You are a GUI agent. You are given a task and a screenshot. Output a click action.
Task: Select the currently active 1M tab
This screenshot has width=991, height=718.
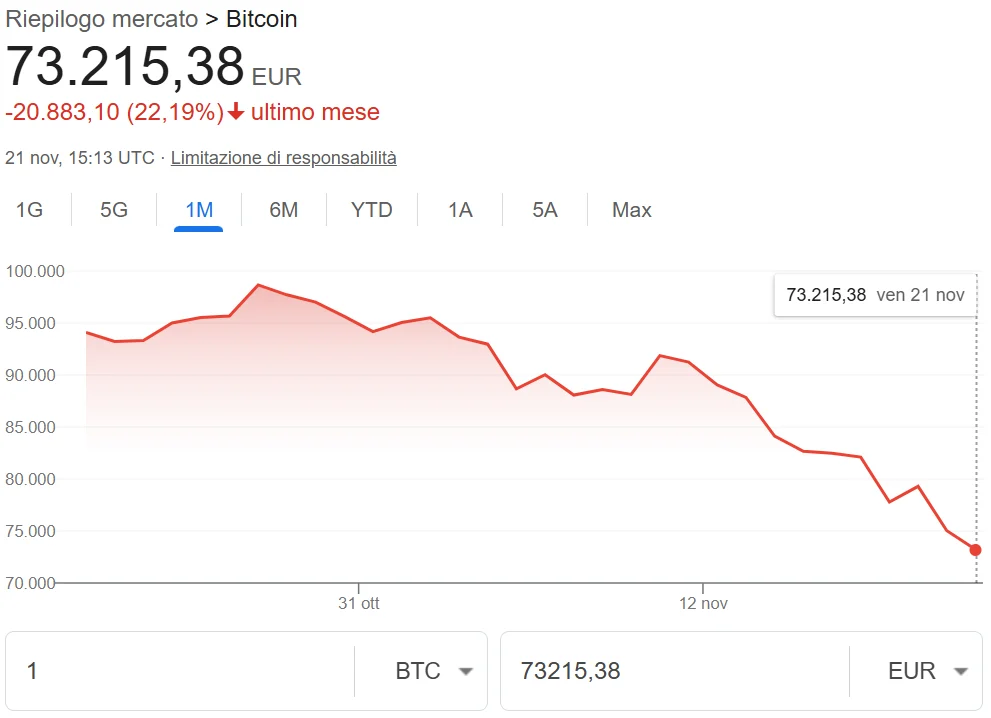199,210
